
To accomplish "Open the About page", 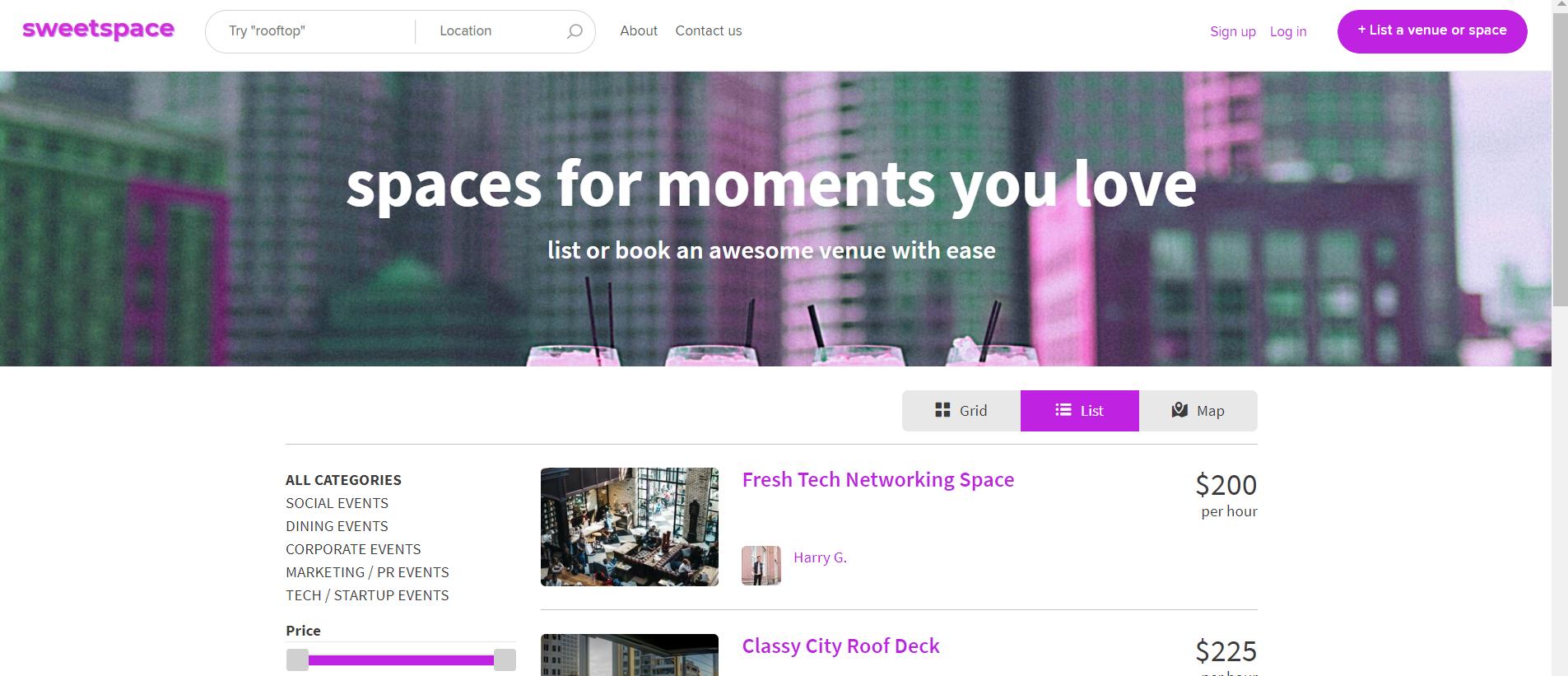I will tap(639, 30).
